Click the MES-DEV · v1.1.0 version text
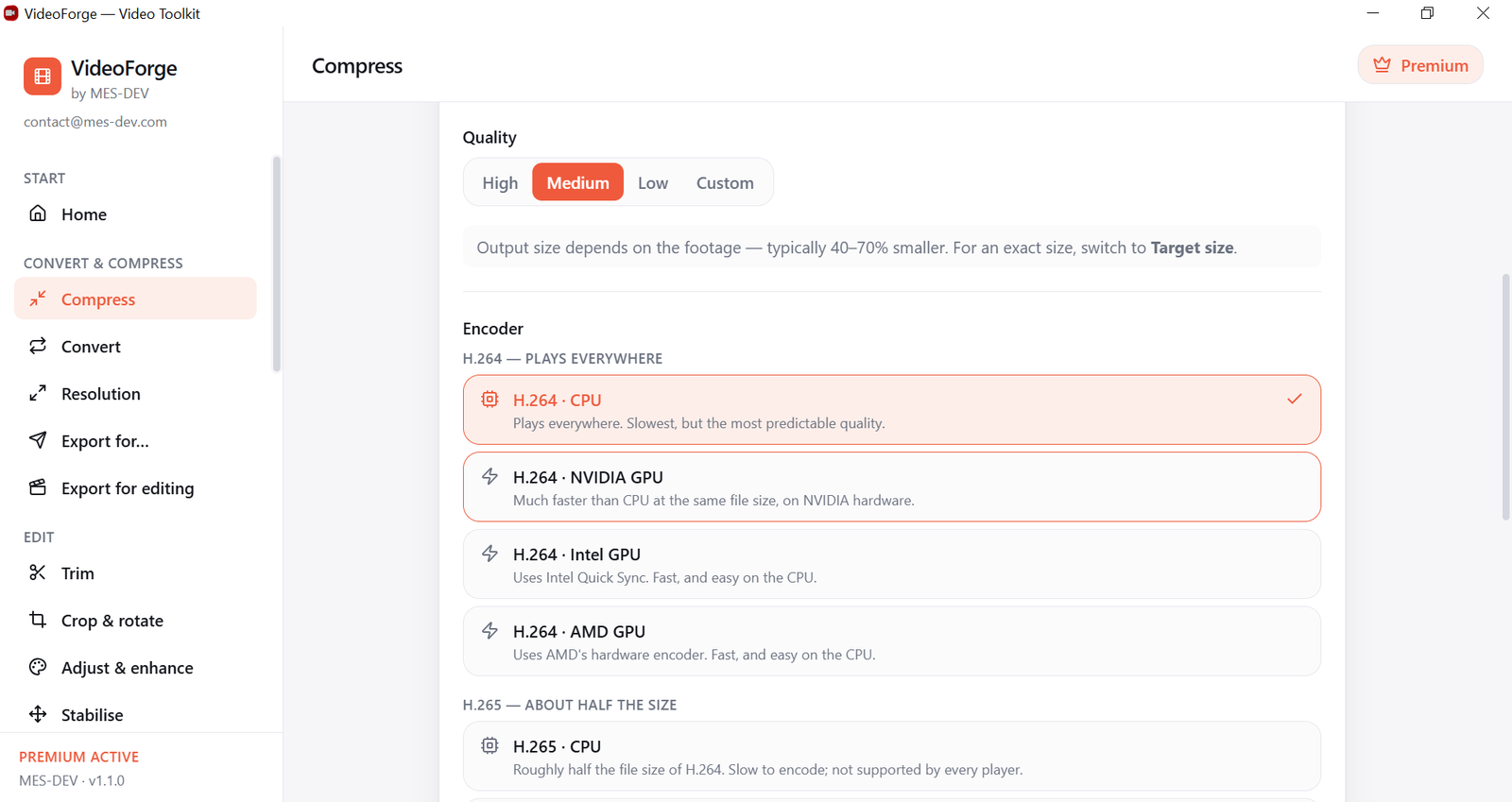This screenshot has width=1512, height=802. coord(72,780)
